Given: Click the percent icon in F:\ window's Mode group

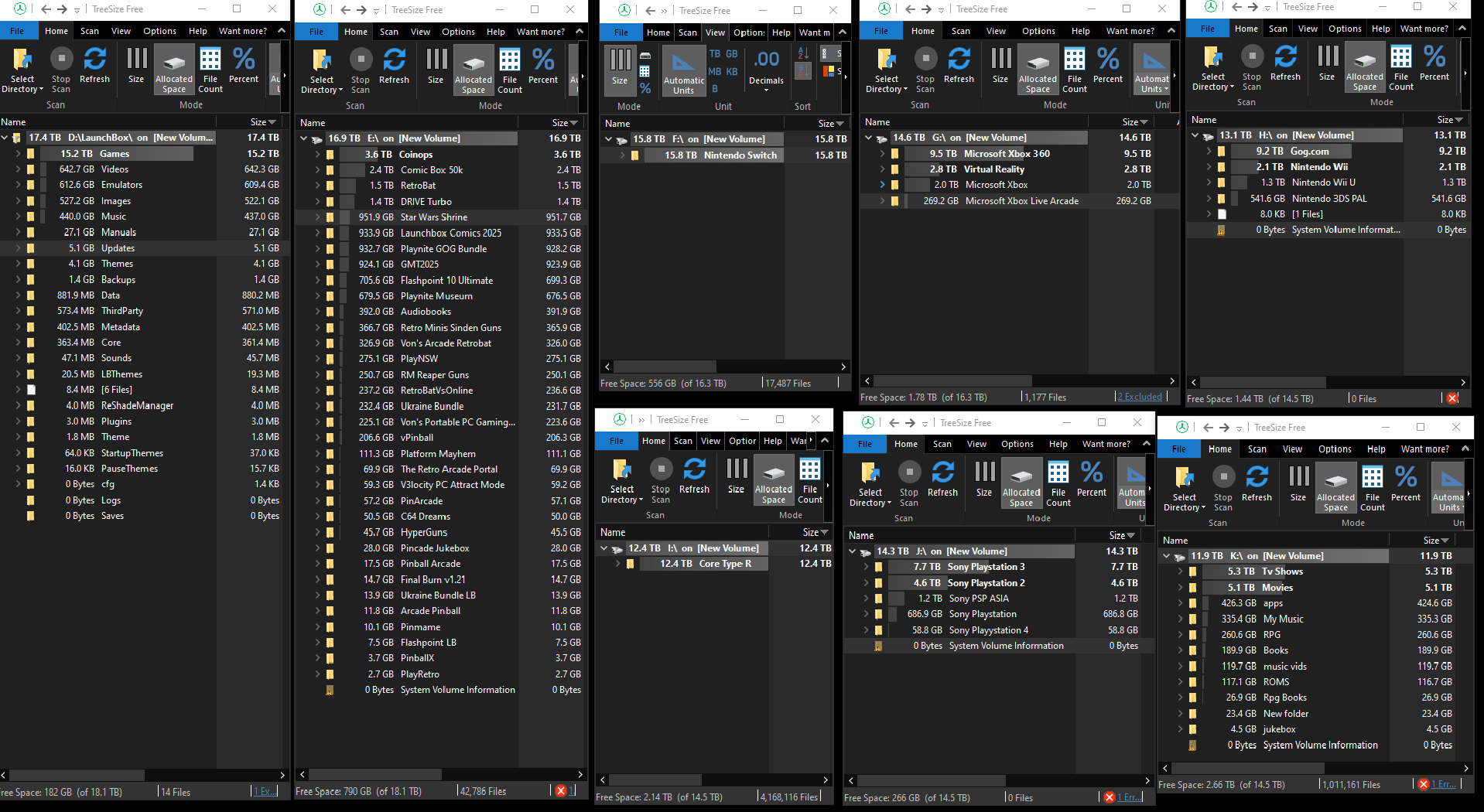Looking at the screenshot, I should pos(645,87).
